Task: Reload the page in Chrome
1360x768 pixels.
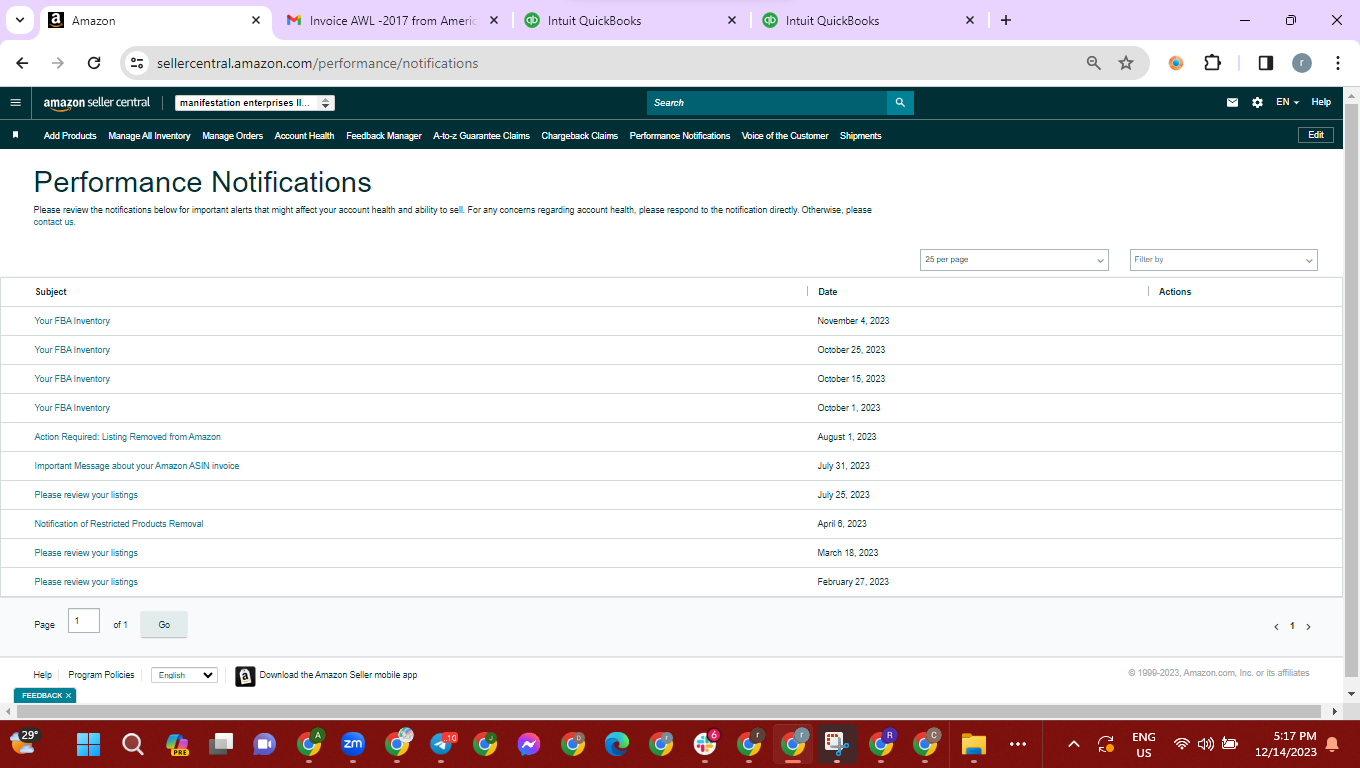Action: (x=94, y=63)
